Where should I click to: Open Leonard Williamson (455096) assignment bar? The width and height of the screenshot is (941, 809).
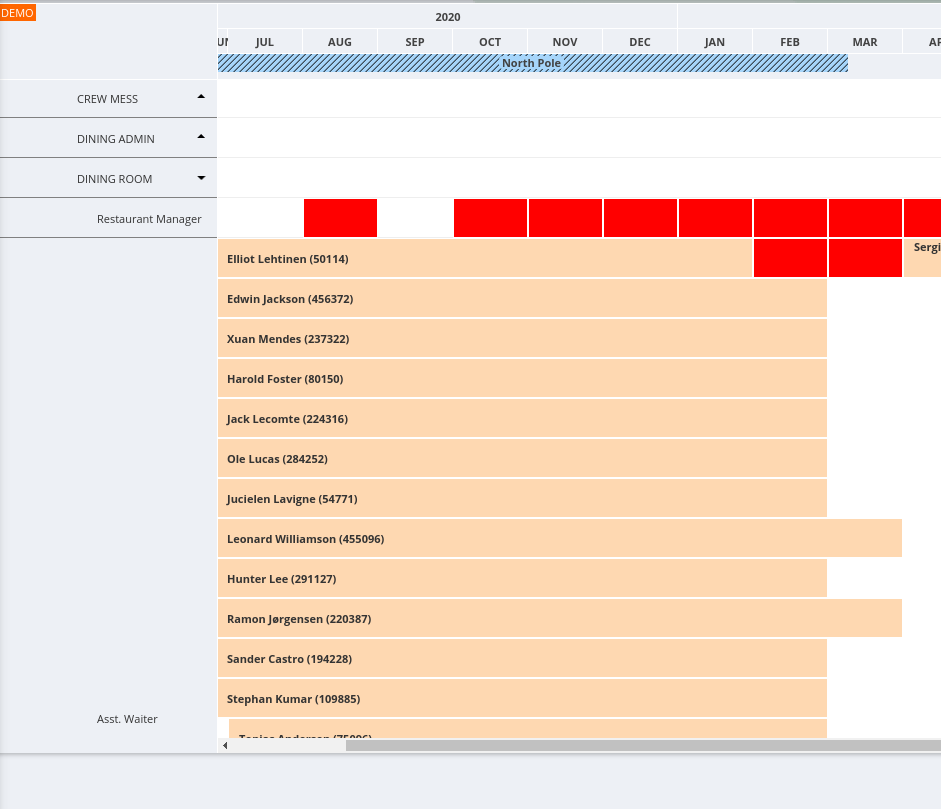tap(560, 538)
